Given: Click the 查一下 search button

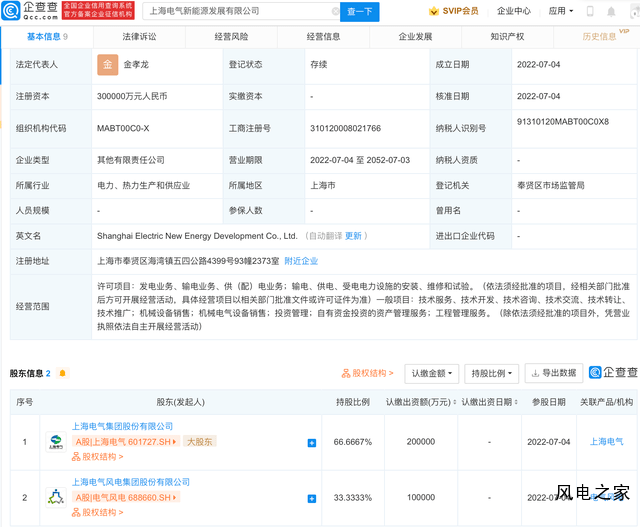Looking at the screenshot, I should (x=360, y=11).
